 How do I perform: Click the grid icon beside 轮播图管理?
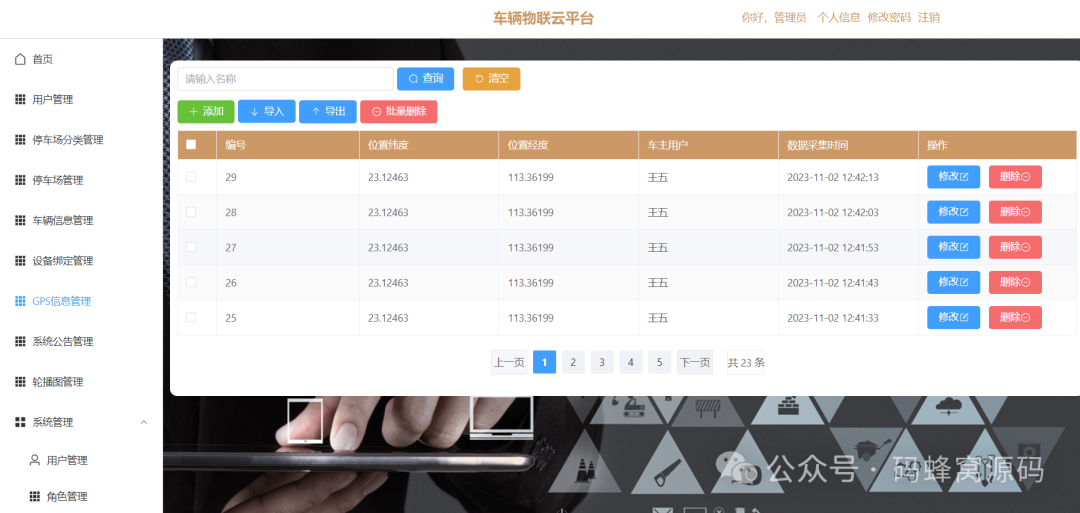tap(20, 381)
